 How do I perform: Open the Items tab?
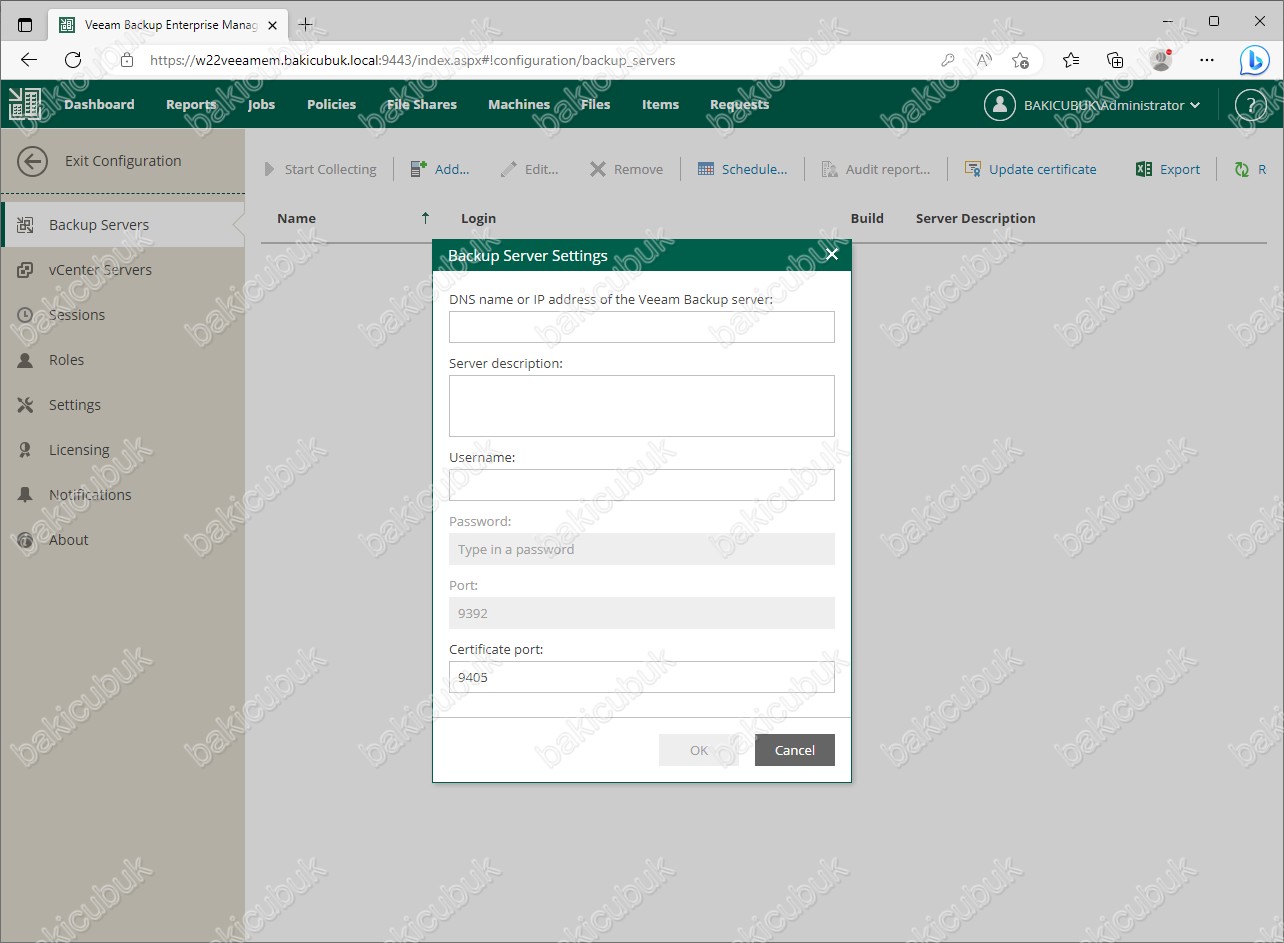point(660,104)
